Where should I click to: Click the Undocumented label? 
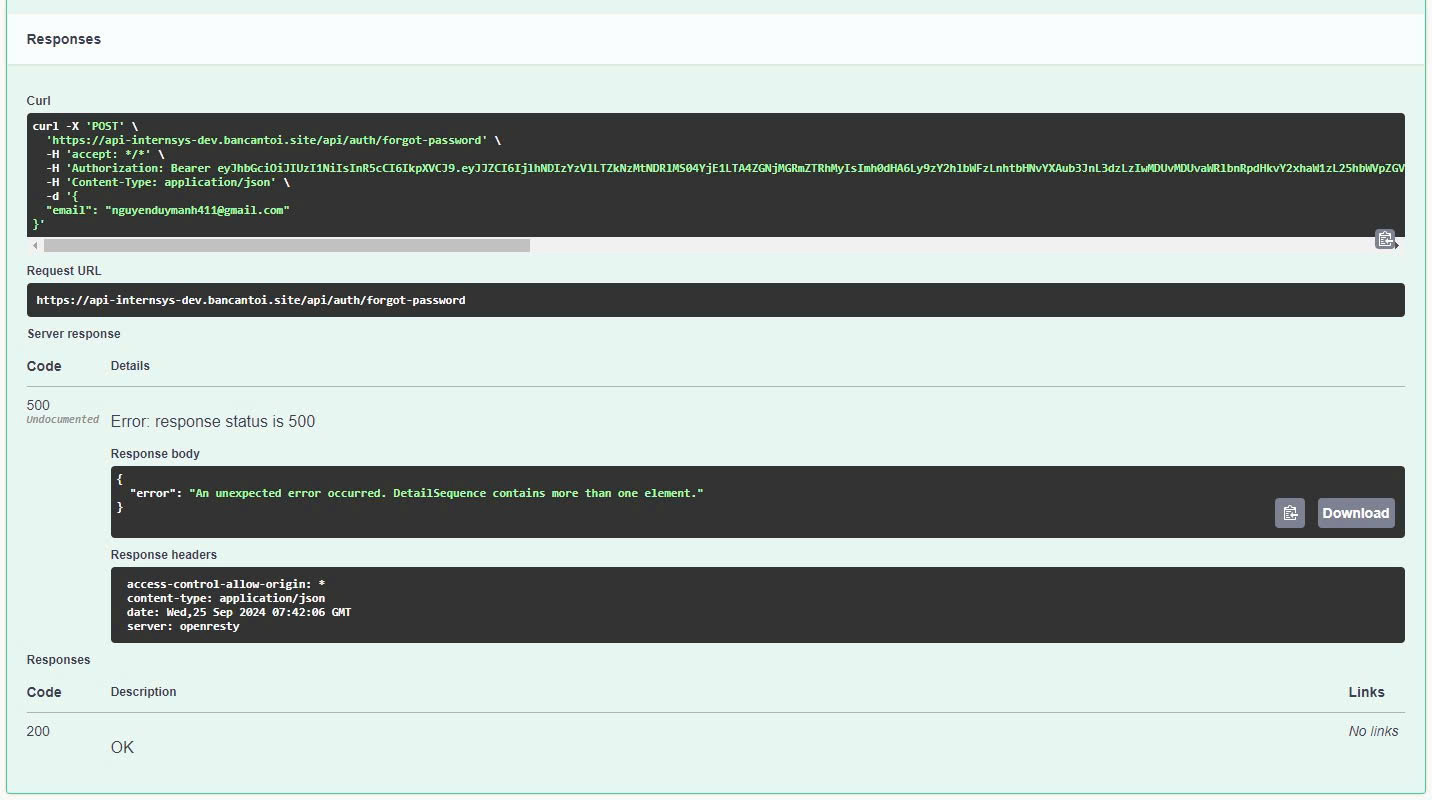[62, 420]
